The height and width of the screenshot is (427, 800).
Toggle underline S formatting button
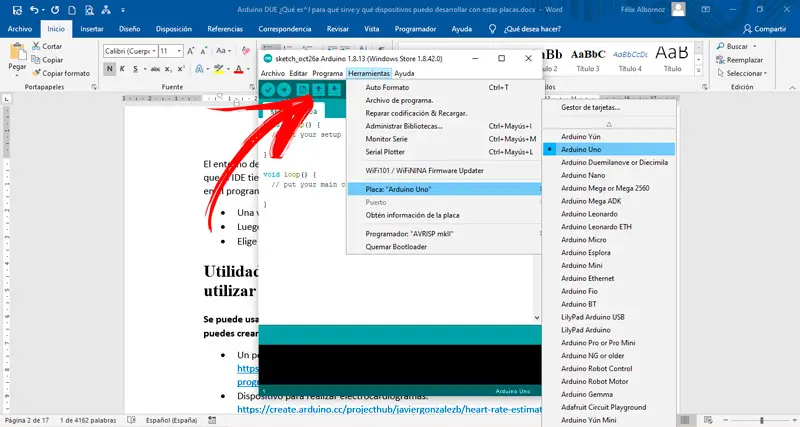click(135, 69)
